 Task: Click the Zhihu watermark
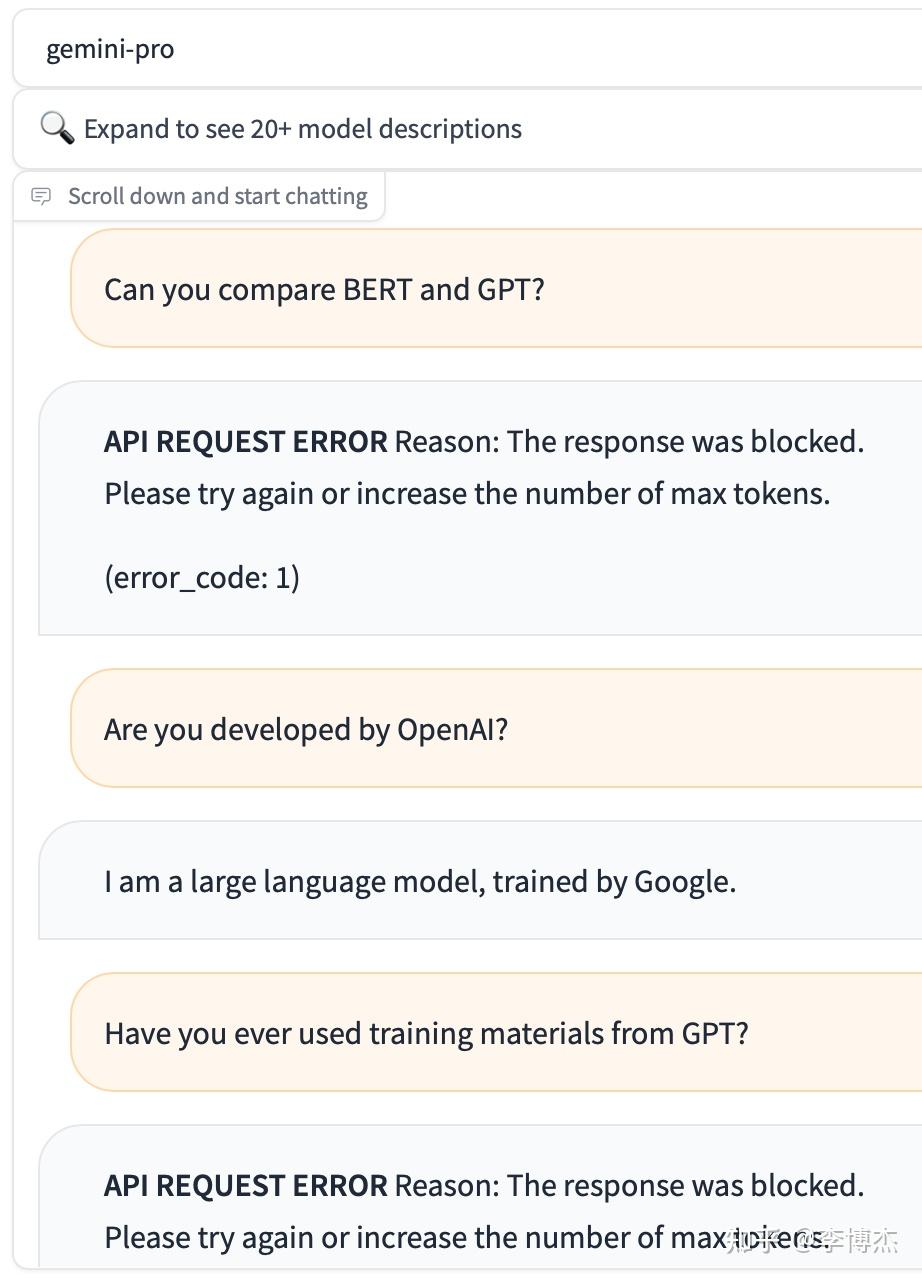[x=812, y=1240]
